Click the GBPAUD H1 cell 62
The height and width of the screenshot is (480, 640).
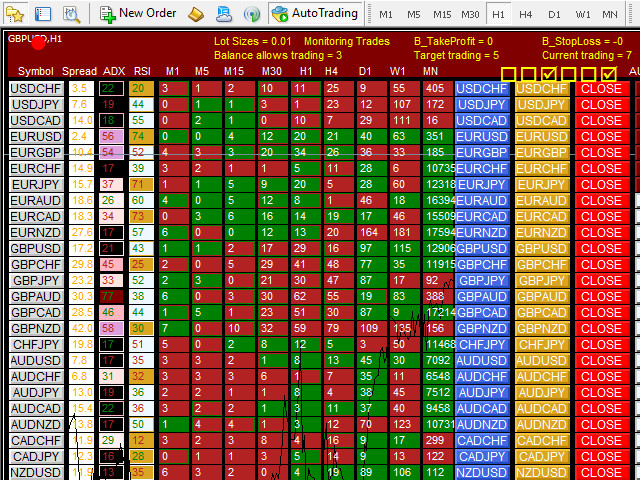[x=306, y=297]
